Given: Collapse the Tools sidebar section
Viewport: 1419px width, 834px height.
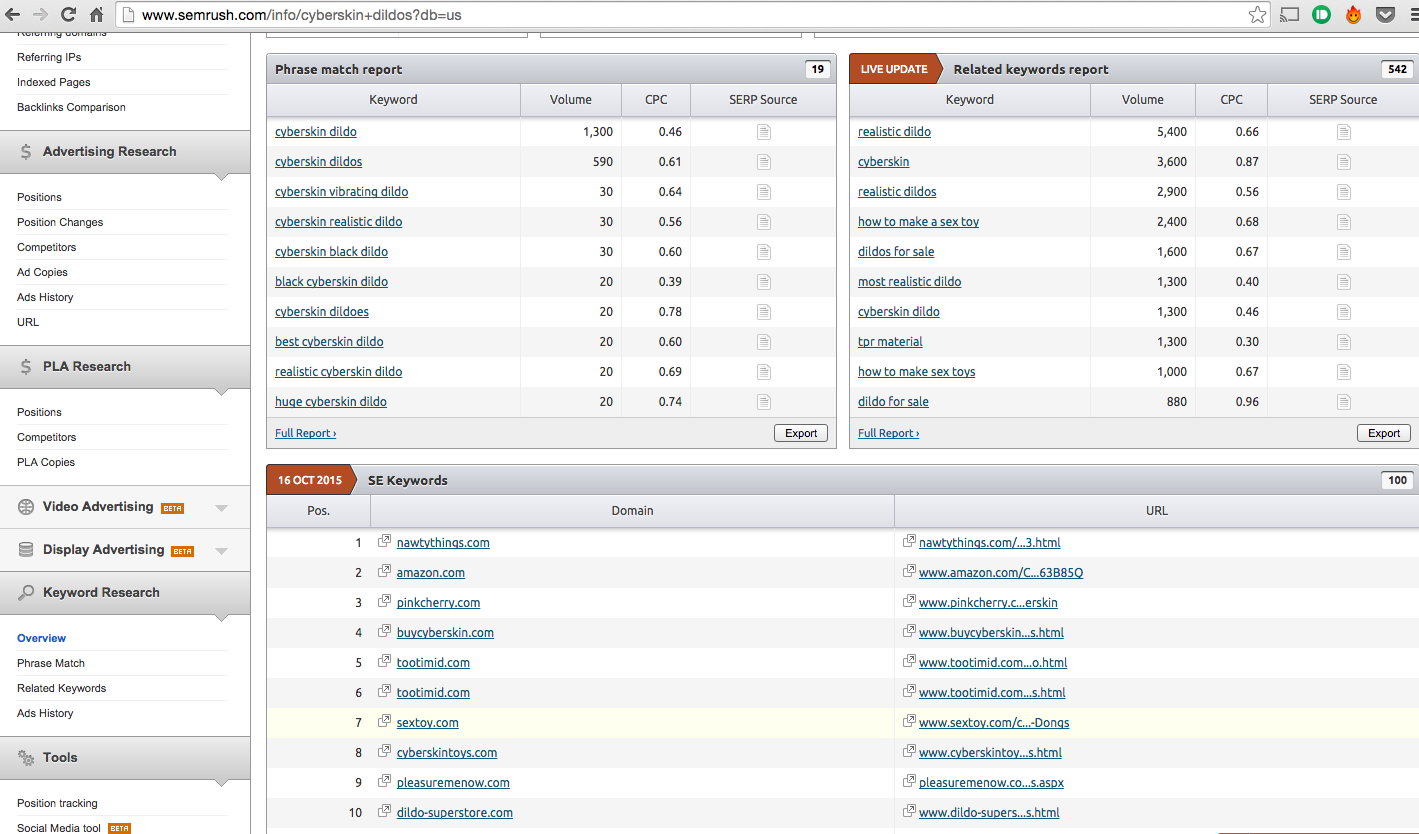Looking at the screenshot, I should pyautogui.click(x=222, y=784).
